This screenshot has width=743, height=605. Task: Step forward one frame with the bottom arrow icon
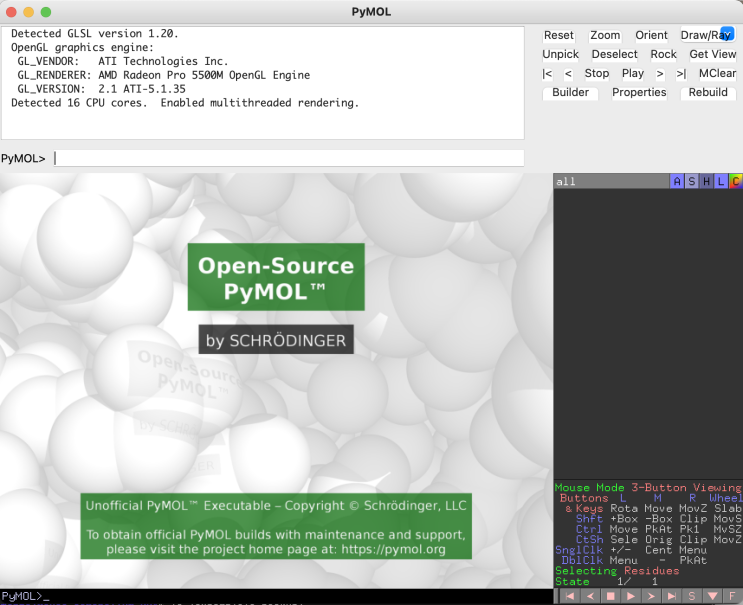pos(651,596)
